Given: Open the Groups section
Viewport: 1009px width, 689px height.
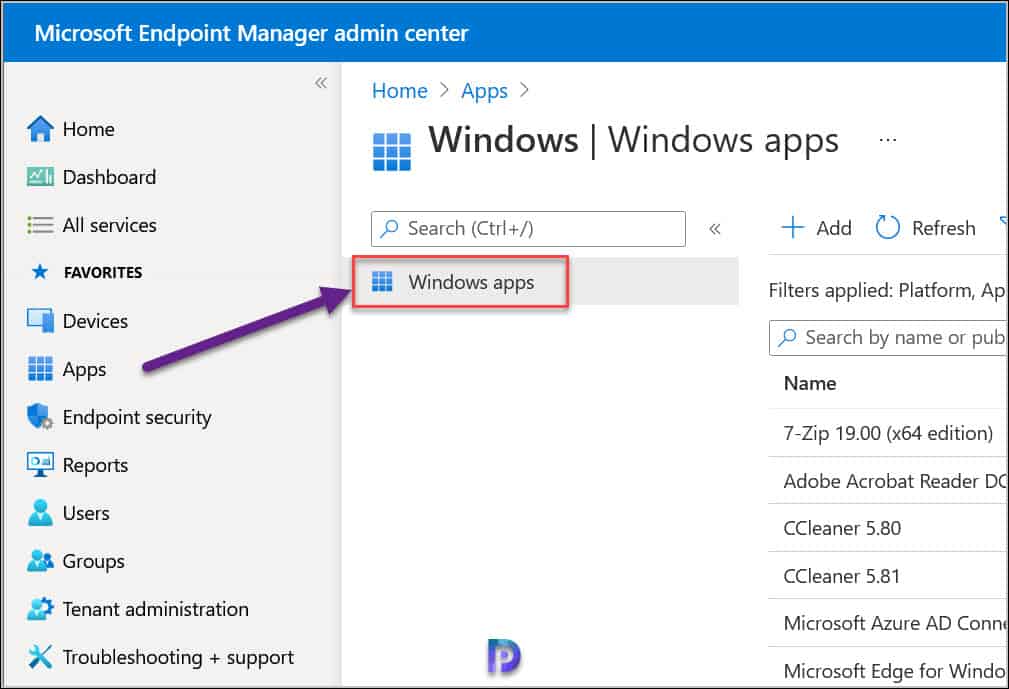Looking at the screenshot, I should click(x=94, y=562).
